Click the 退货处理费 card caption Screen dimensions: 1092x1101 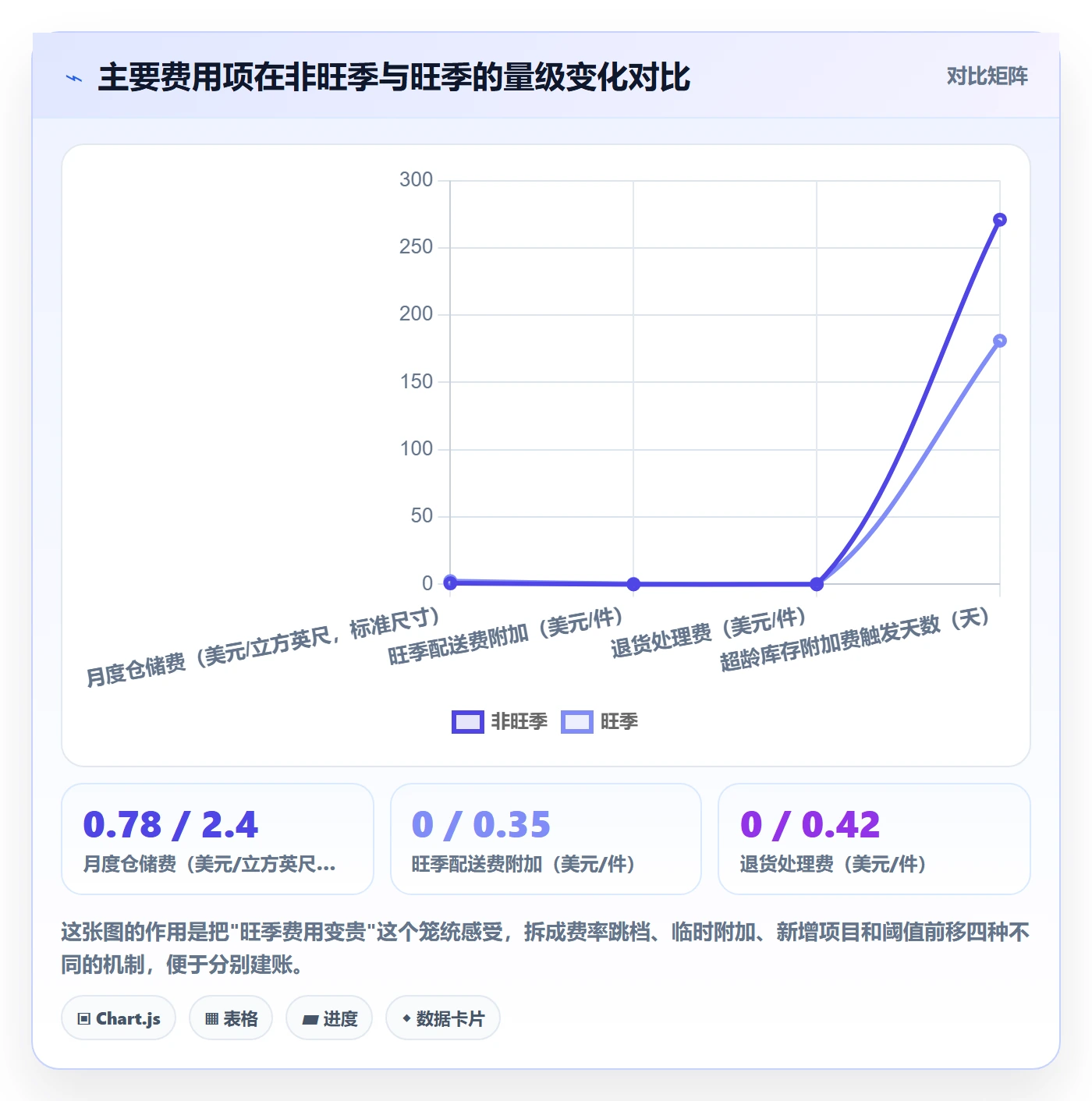pyautogui.click(x=833, y=864)
